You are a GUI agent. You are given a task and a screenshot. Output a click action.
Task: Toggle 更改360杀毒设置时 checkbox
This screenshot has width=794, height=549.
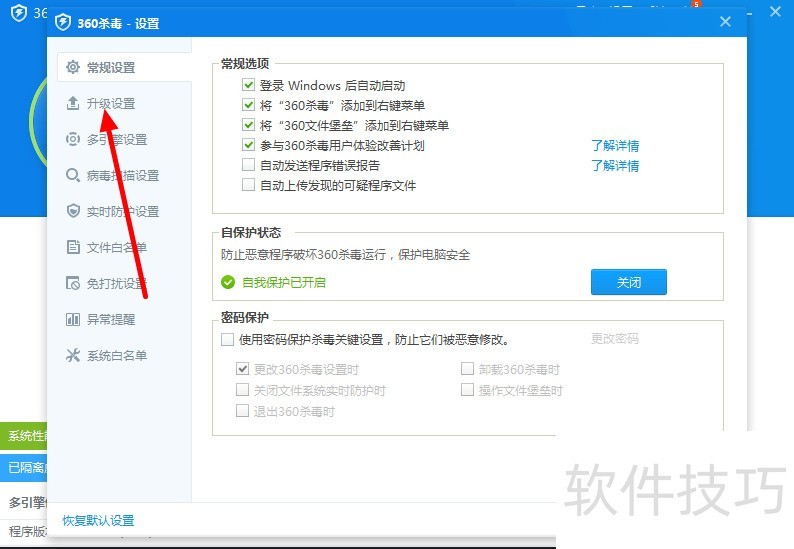[243, 369]
